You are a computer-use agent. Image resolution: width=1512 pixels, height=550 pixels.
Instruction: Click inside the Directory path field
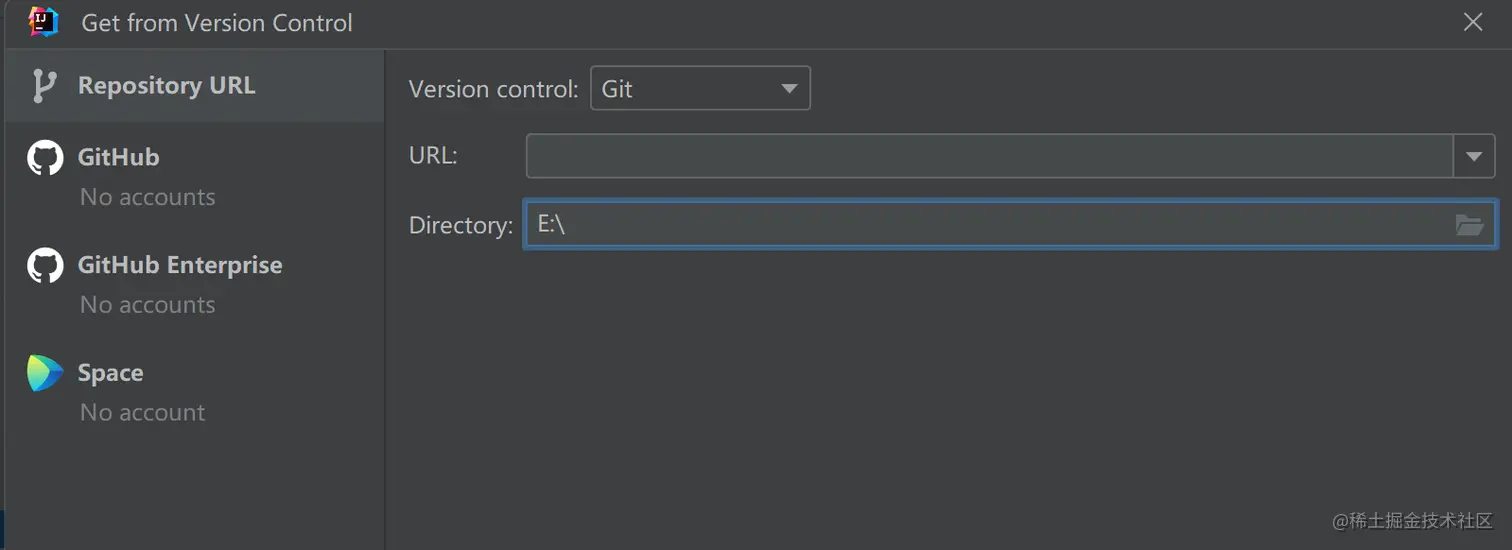coord(990,225)
